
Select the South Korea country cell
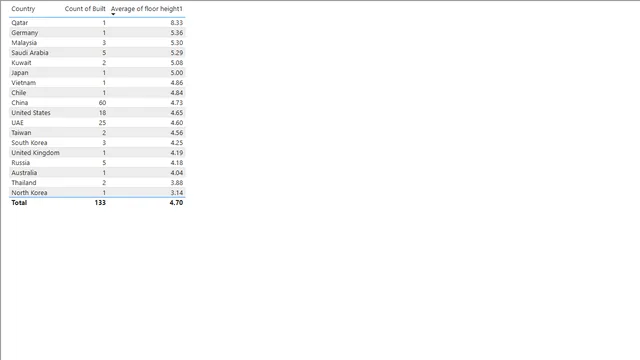[29, 142]
